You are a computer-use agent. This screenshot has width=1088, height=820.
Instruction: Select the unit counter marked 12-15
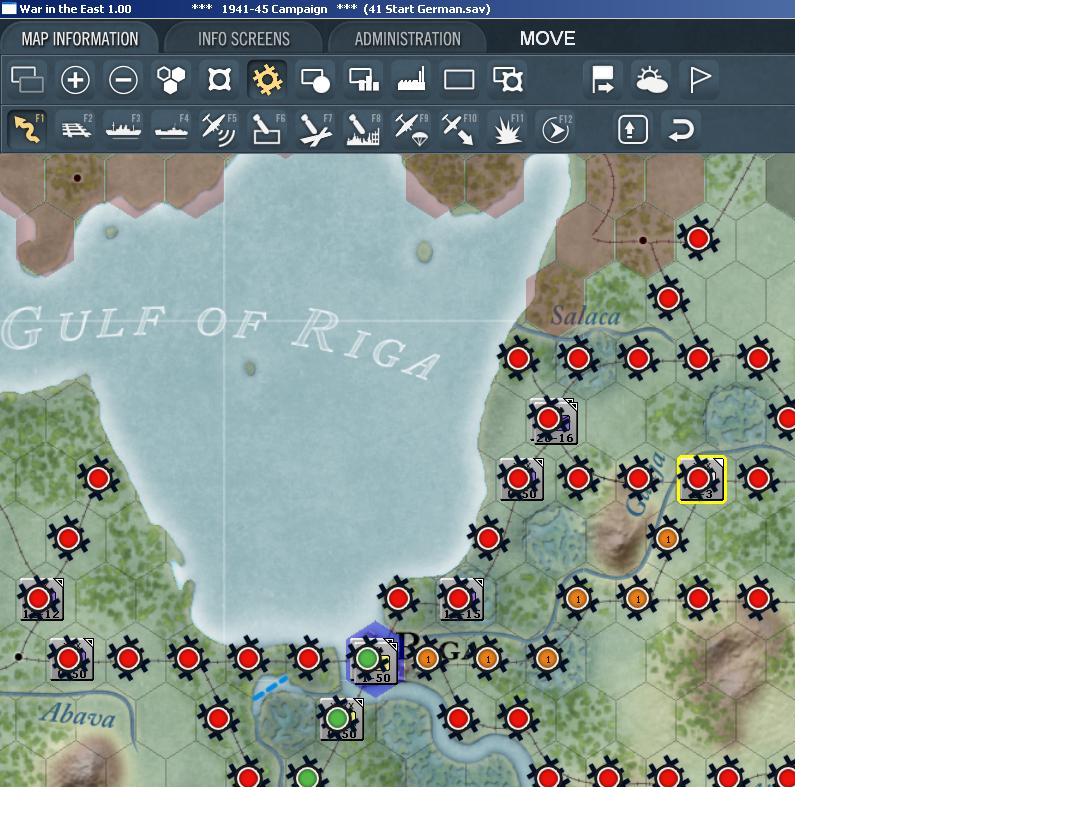(461, 599)
